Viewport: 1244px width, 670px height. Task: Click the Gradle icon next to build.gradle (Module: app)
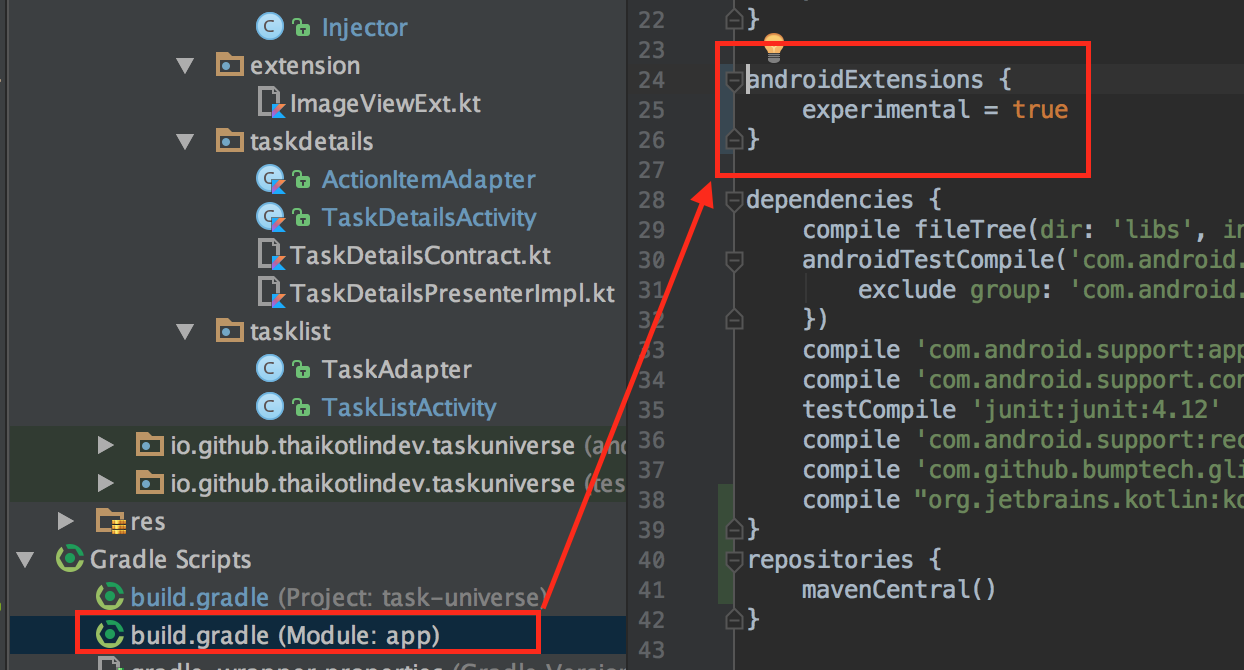[110, 633]
